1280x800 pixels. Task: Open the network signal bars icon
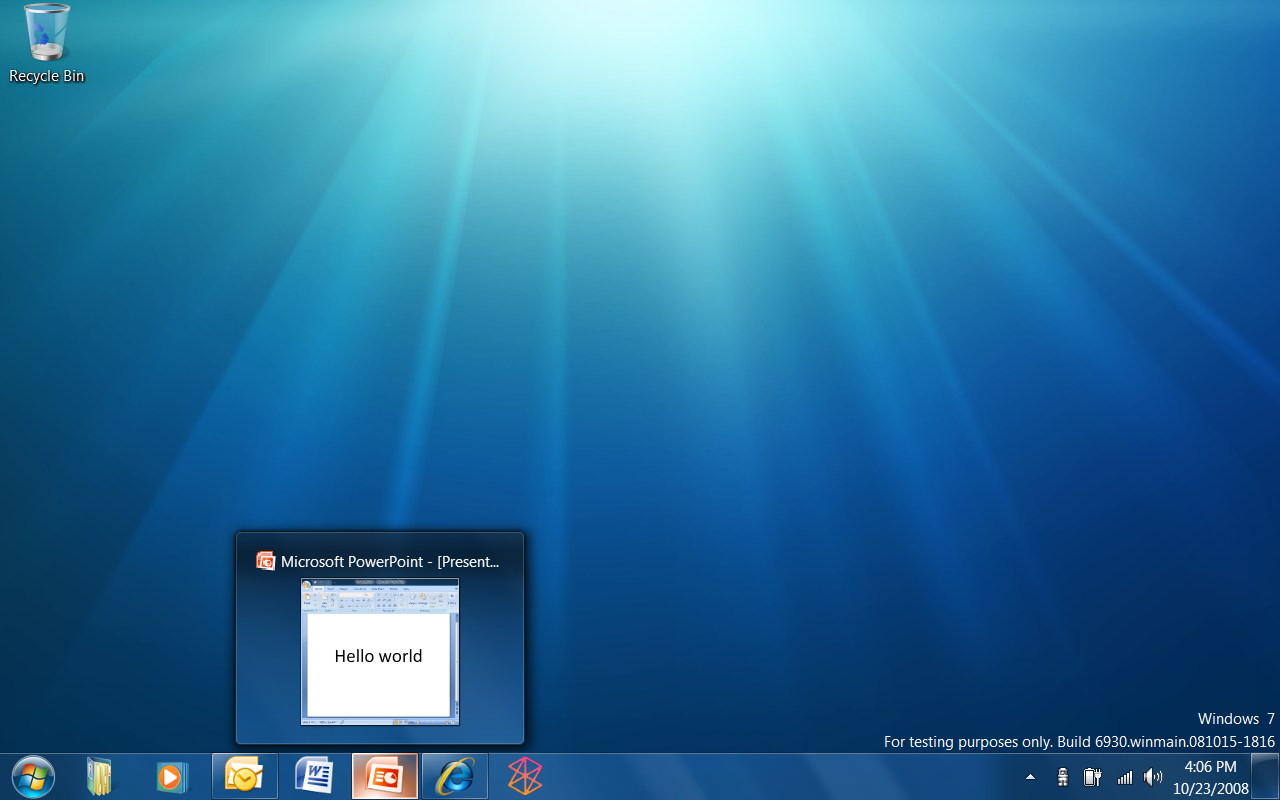coord(1124,777)
